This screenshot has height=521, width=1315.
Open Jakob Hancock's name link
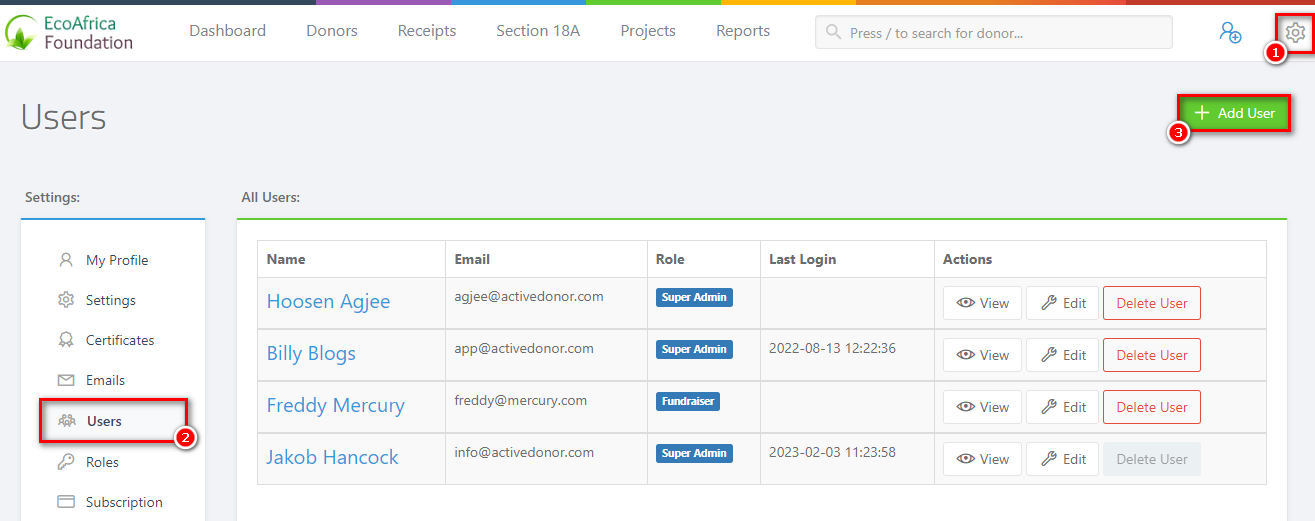pos(332,458)
